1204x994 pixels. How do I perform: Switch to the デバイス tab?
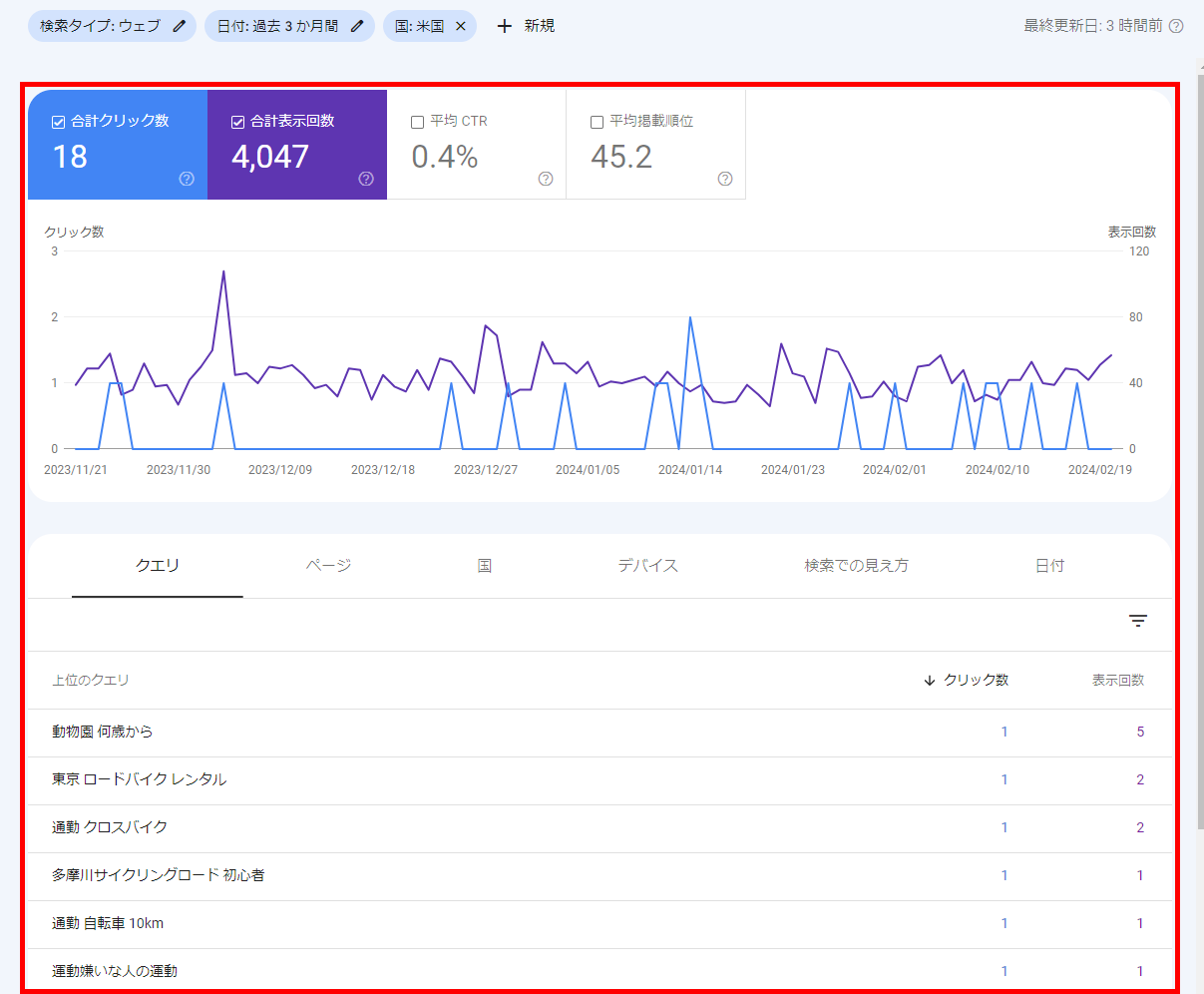pyautogui.click(x=648, y=566)
